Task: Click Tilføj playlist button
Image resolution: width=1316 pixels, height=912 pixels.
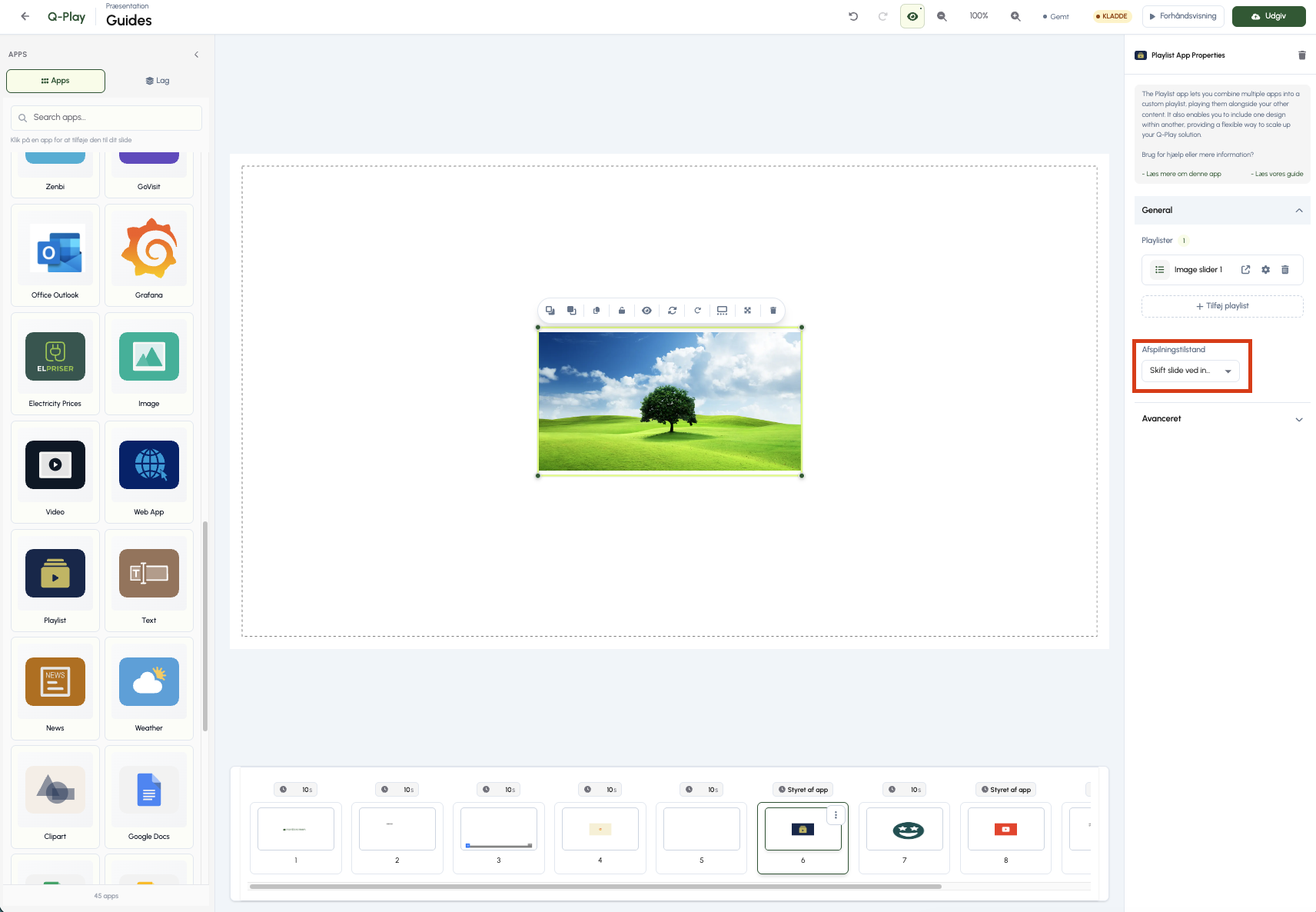Action: [x=1222, y=306]
